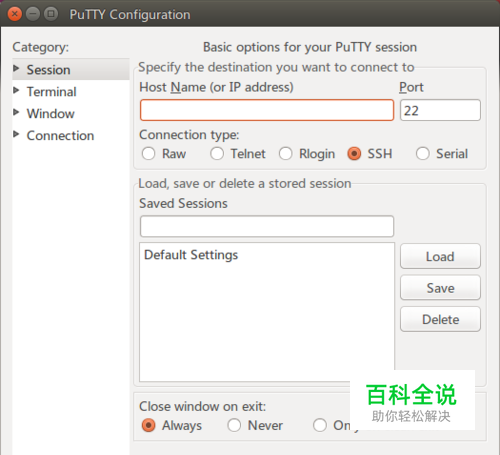Open the Window category
500x455 pixels.
(x=51, y=114)
